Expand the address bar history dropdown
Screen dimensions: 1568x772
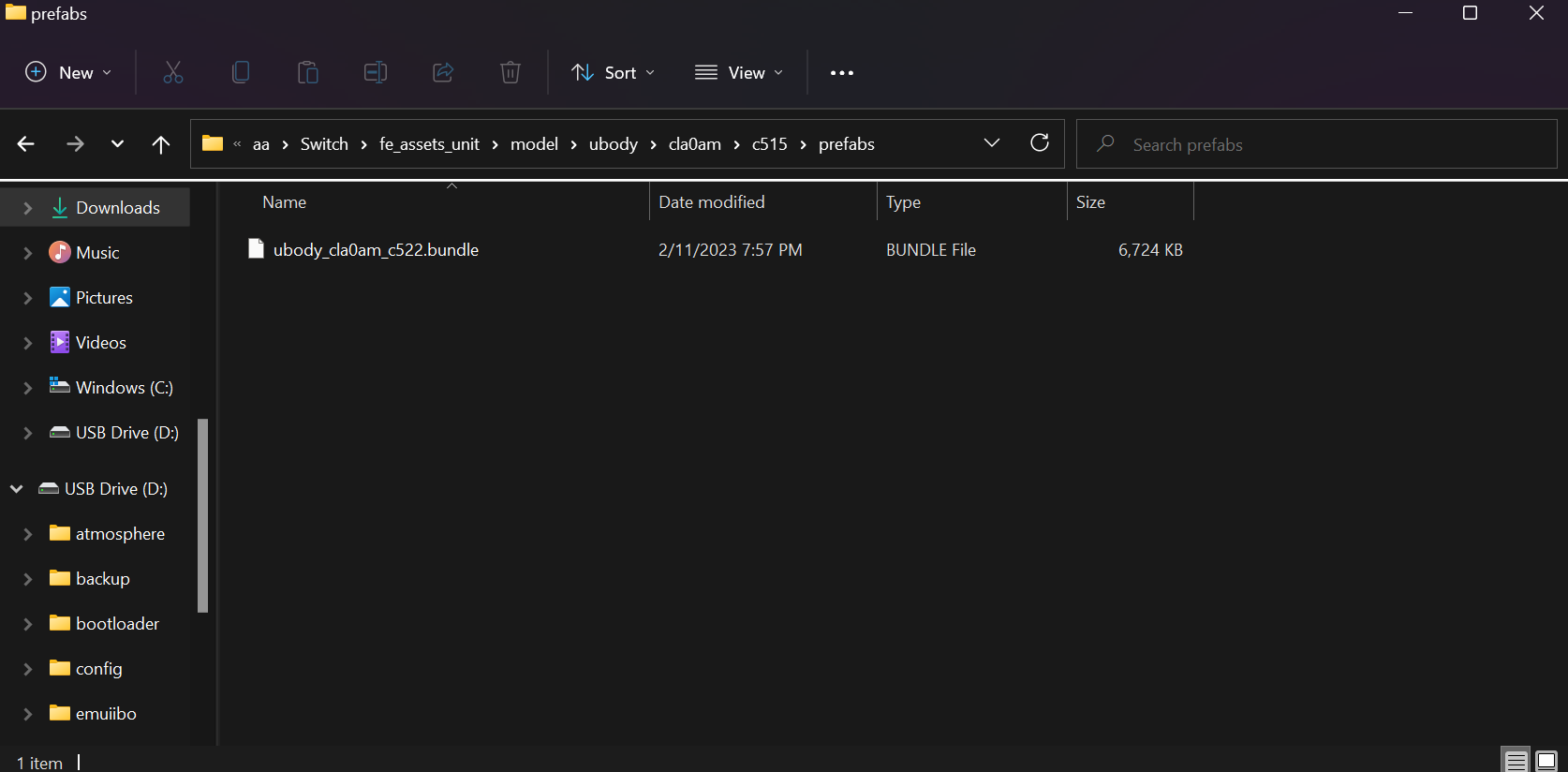point(992,143)
